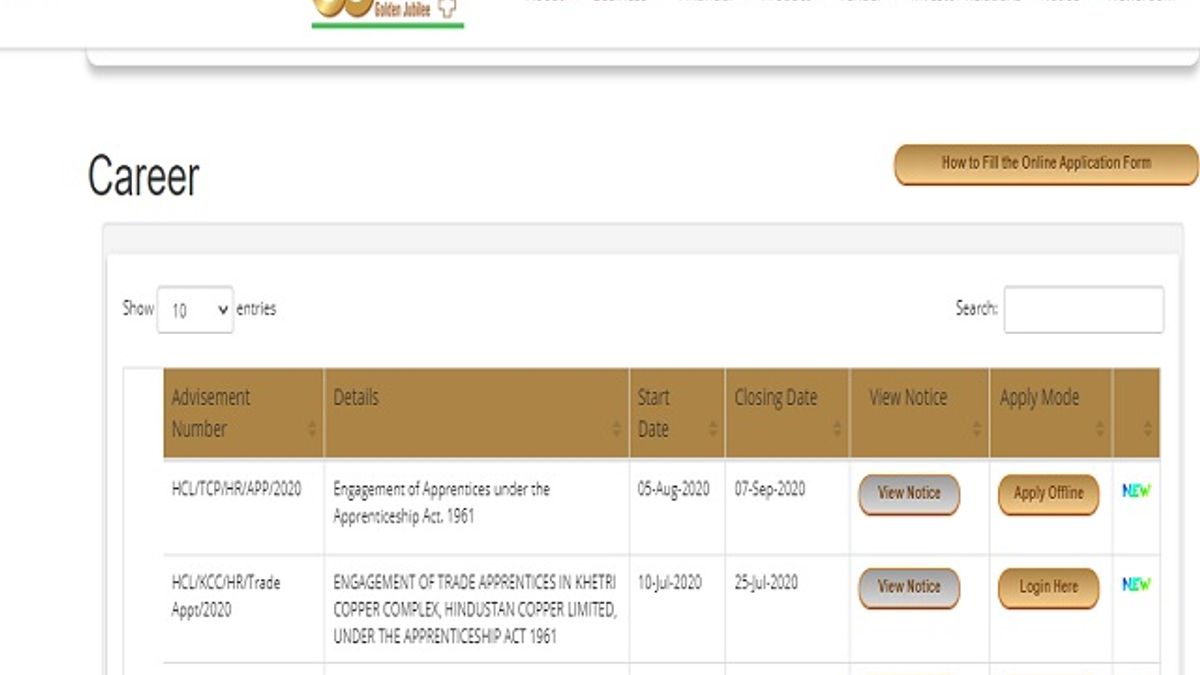Open How to Fill the Online Application Form
The image size is (1200, 675).
1046,164
